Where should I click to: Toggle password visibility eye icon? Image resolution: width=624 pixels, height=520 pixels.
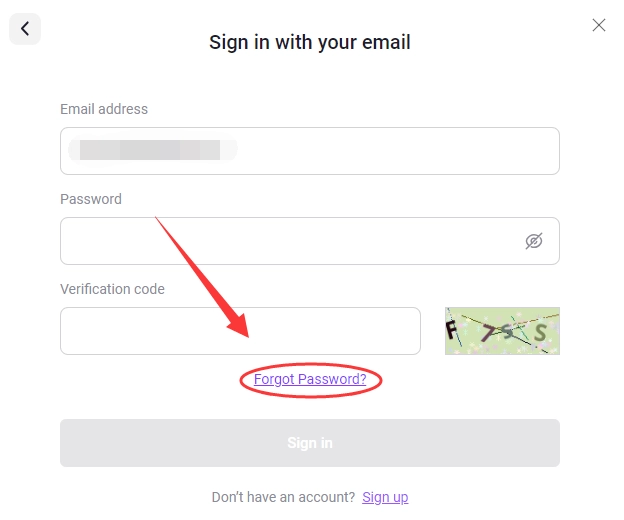[x=534, y=241]
